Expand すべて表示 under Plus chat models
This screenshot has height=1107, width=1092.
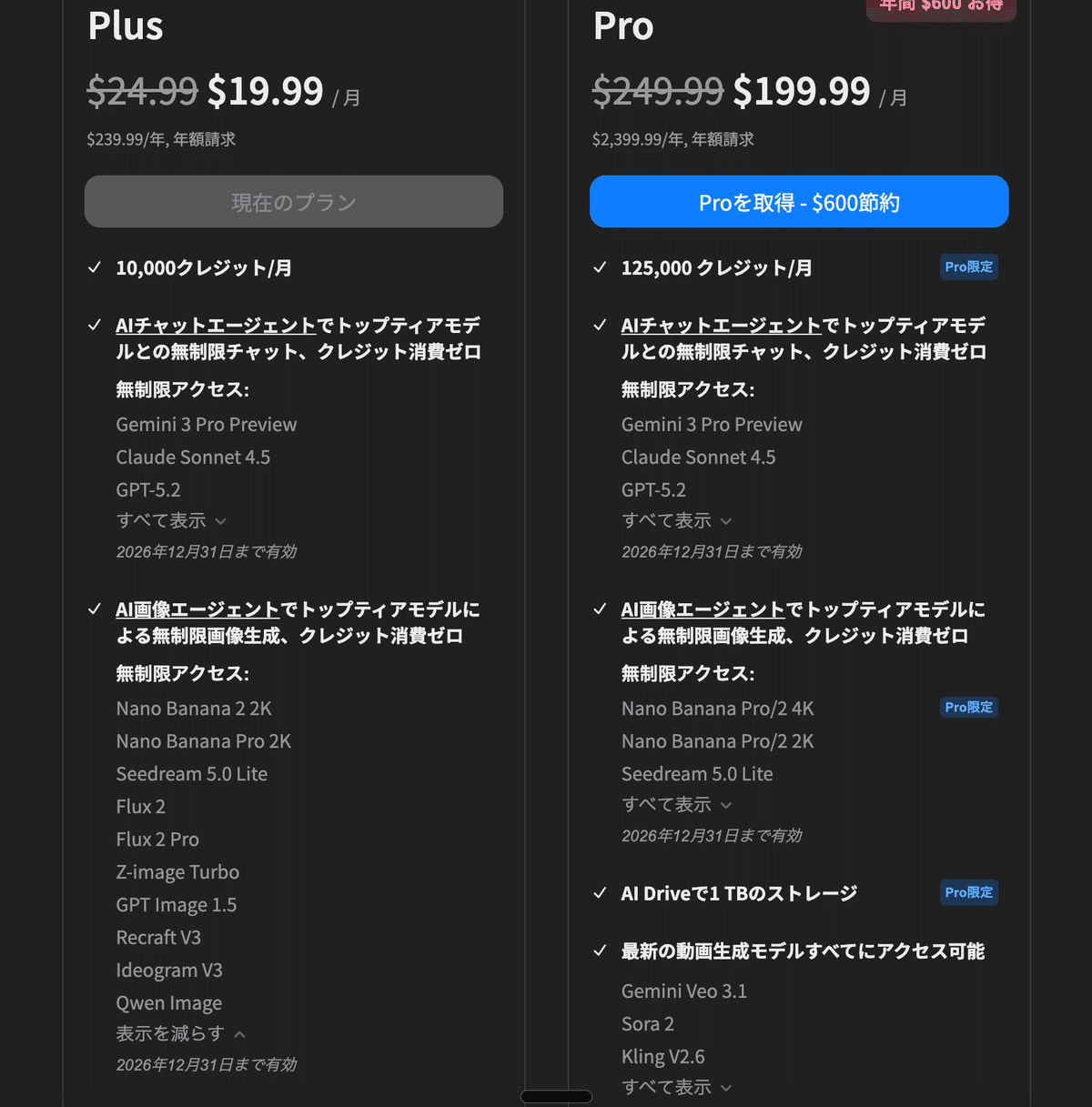[x=170, y=521]
